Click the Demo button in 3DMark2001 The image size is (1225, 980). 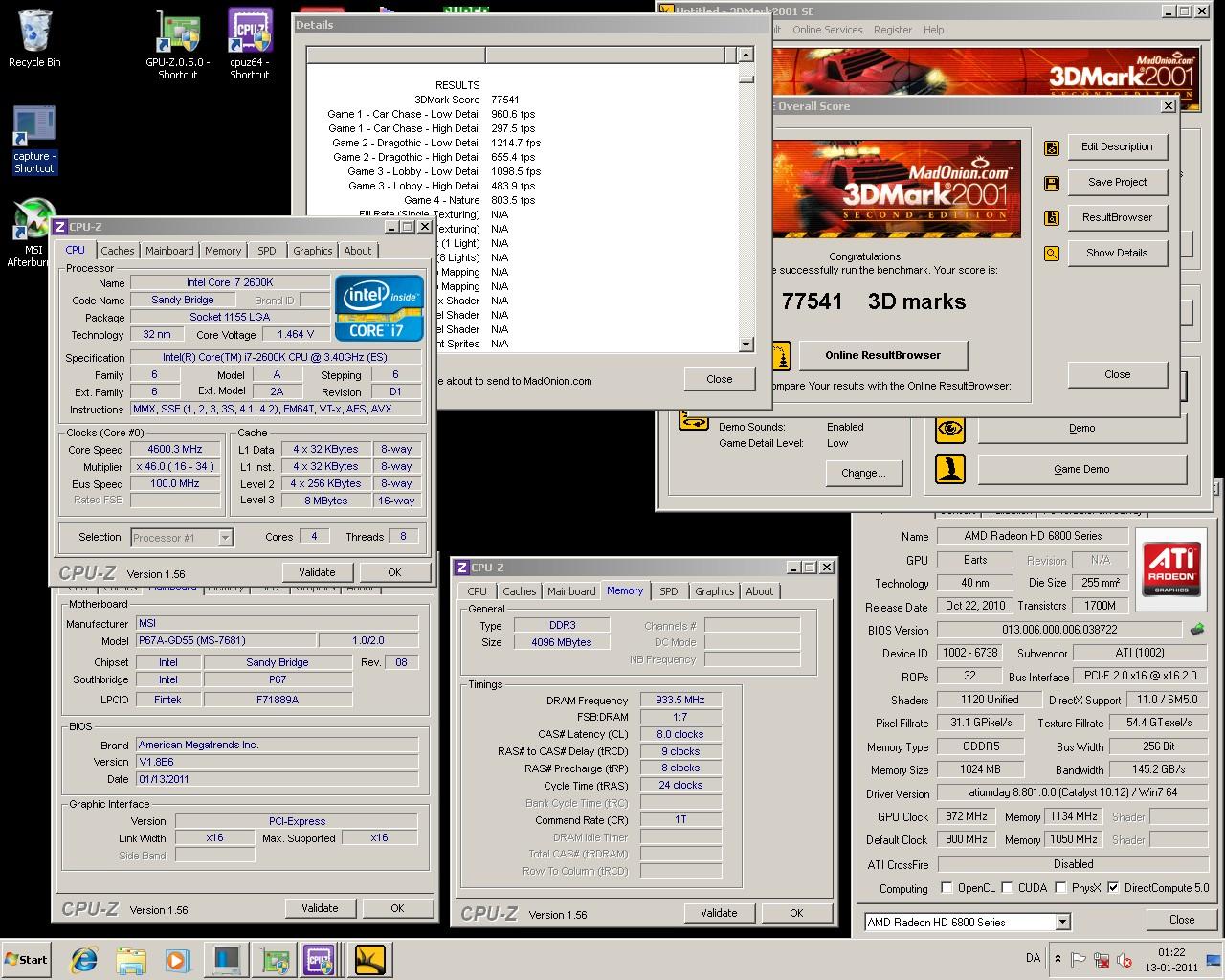[x=1082, y=428]
